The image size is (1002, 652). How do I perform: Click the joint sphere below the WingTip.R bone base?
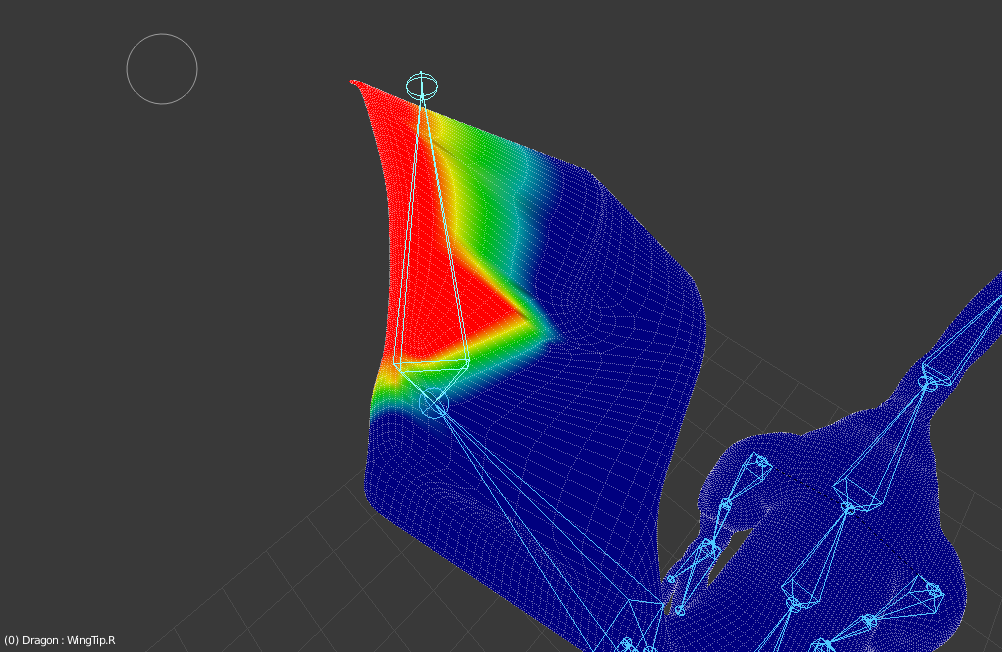tap(434, 403)
